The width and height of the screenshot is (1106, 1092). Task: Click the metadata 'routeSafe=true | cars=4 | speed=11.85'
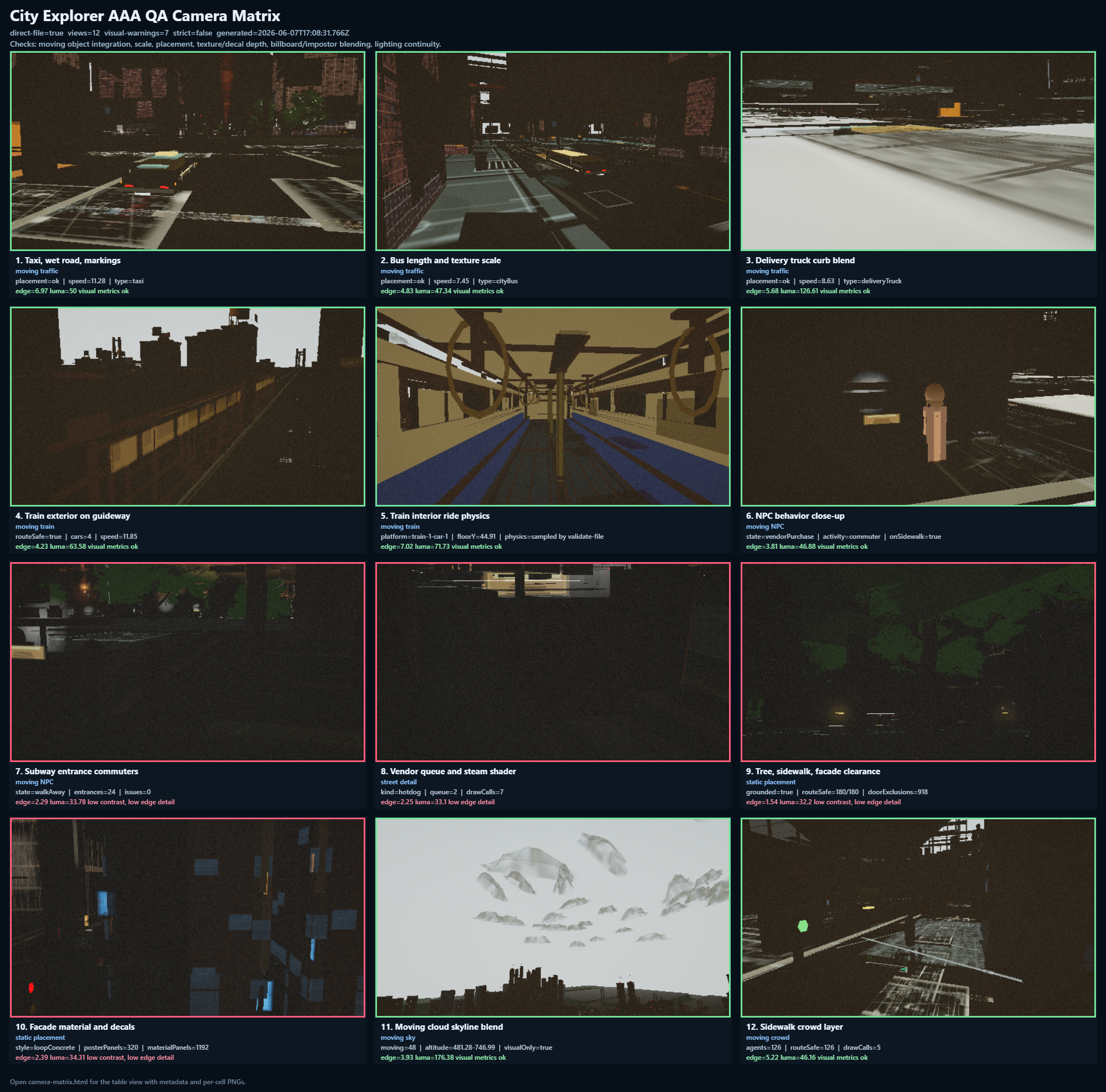[76, 537]
